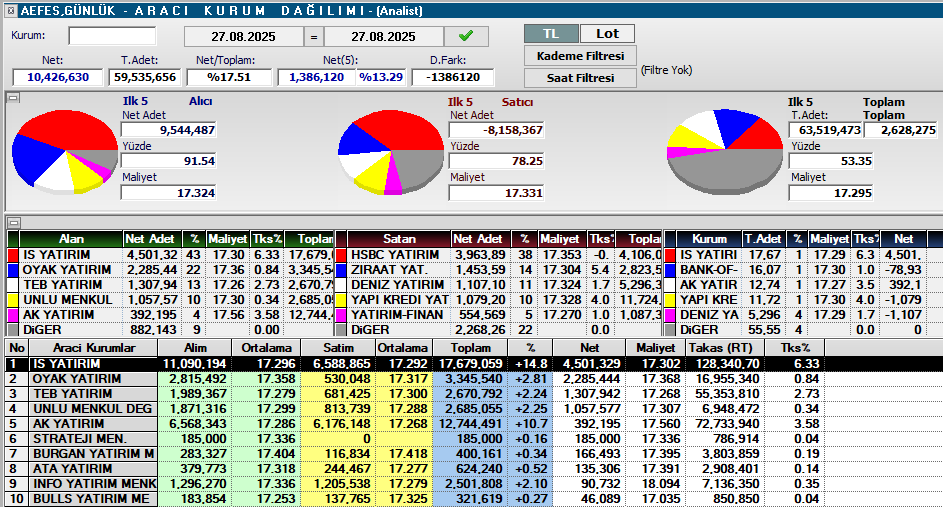
Task: Sort by the Alan column header
Action: pyautogui.click(x=71, y=239)
